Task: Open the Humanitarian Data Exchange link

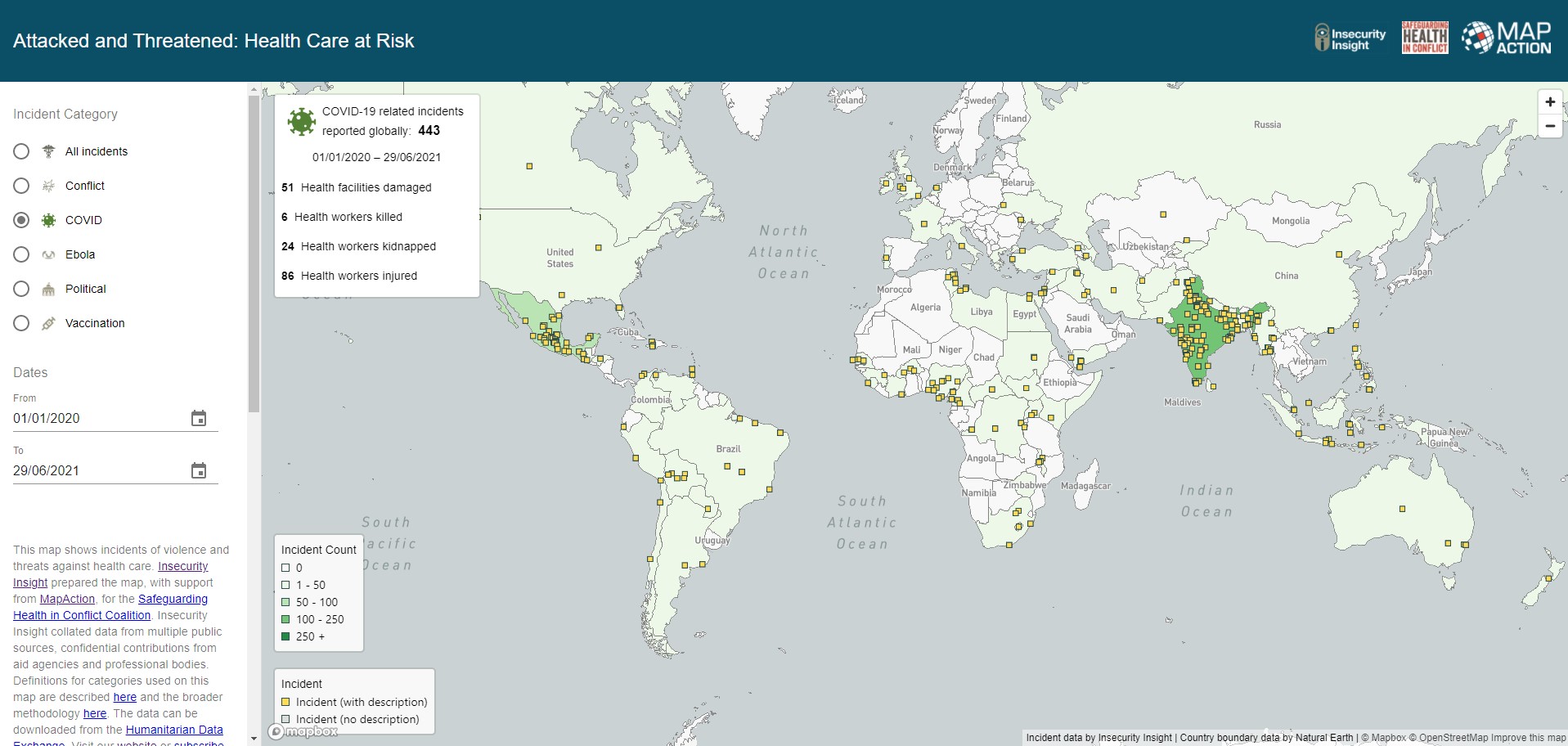Action: tap(174, 730)
